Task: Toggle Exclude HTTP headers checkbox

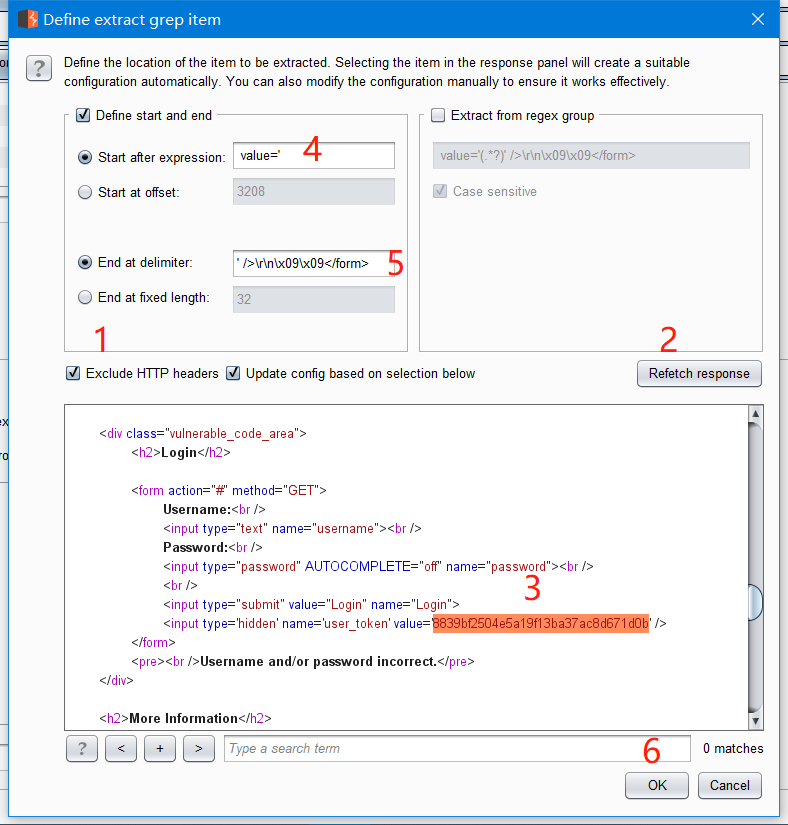Action: [73, 373]
